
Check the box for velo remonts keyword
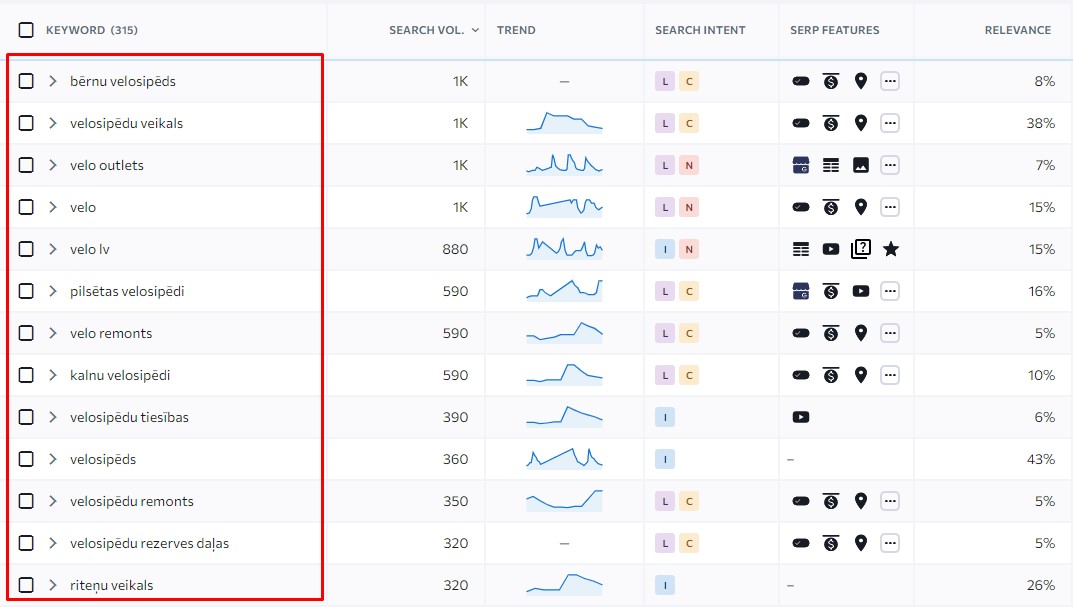point(26,333)
